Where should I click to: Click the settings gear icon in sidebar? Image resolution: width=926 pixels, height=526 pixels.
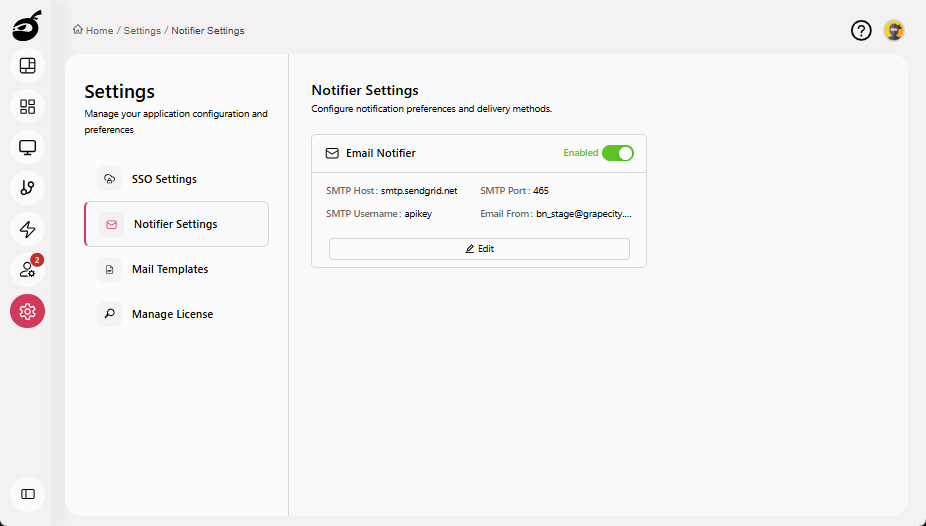click(x=28, y=311)
